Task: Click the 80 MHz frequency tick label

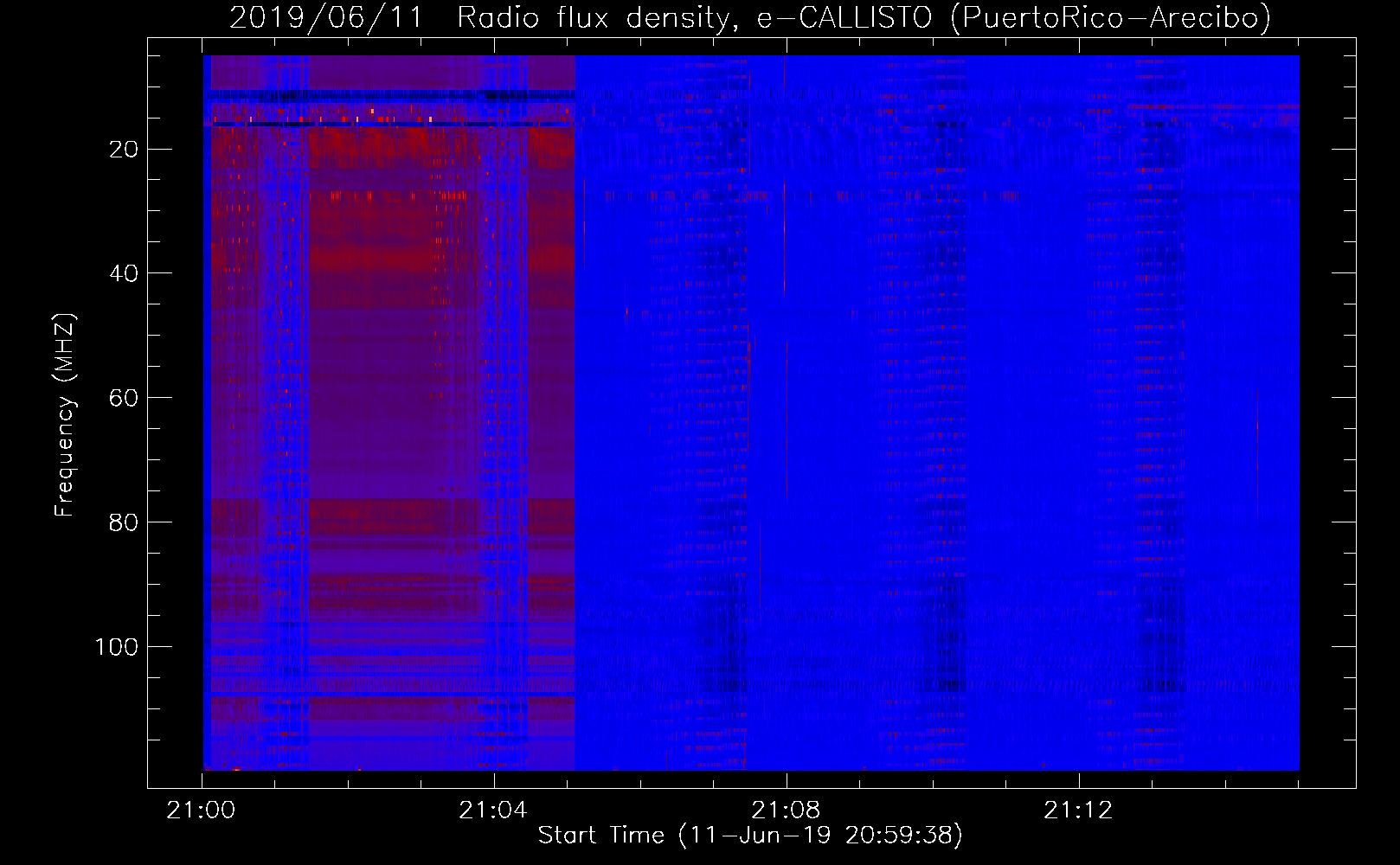Action: coord(124,522)
